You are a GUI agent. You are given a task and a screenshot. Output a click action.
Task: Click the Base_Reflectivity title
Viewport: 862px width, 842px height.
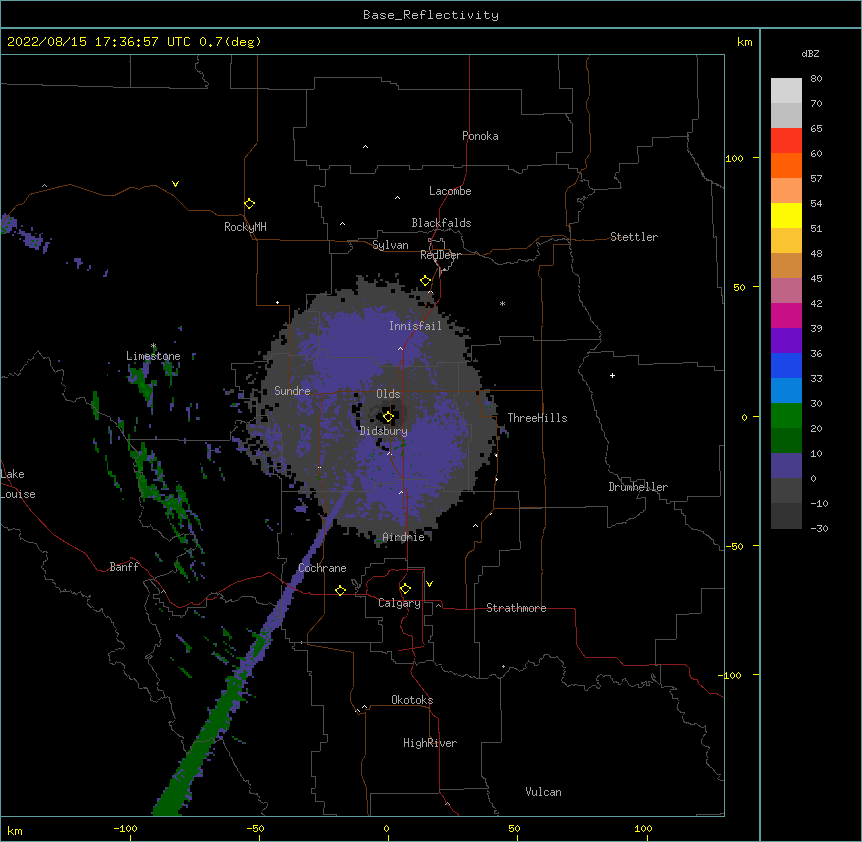[431, 15]
